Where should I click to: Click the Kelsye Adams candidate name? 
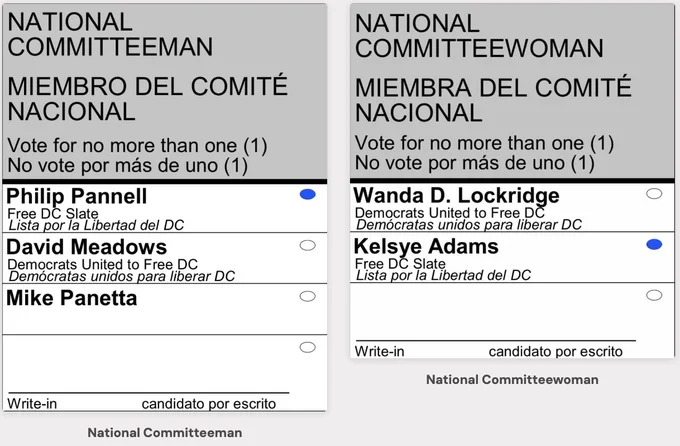426,246
